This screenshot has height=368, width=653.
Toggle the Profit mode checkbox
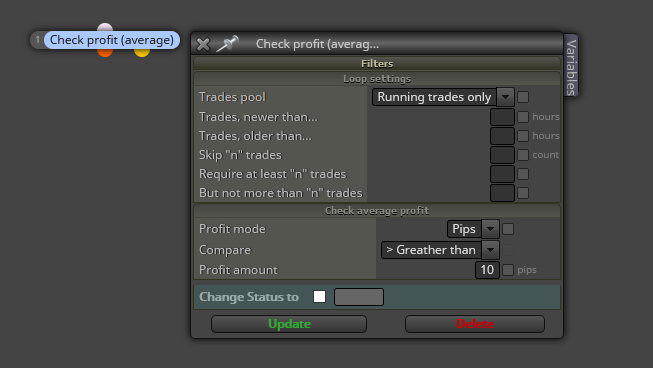(508, 229)
